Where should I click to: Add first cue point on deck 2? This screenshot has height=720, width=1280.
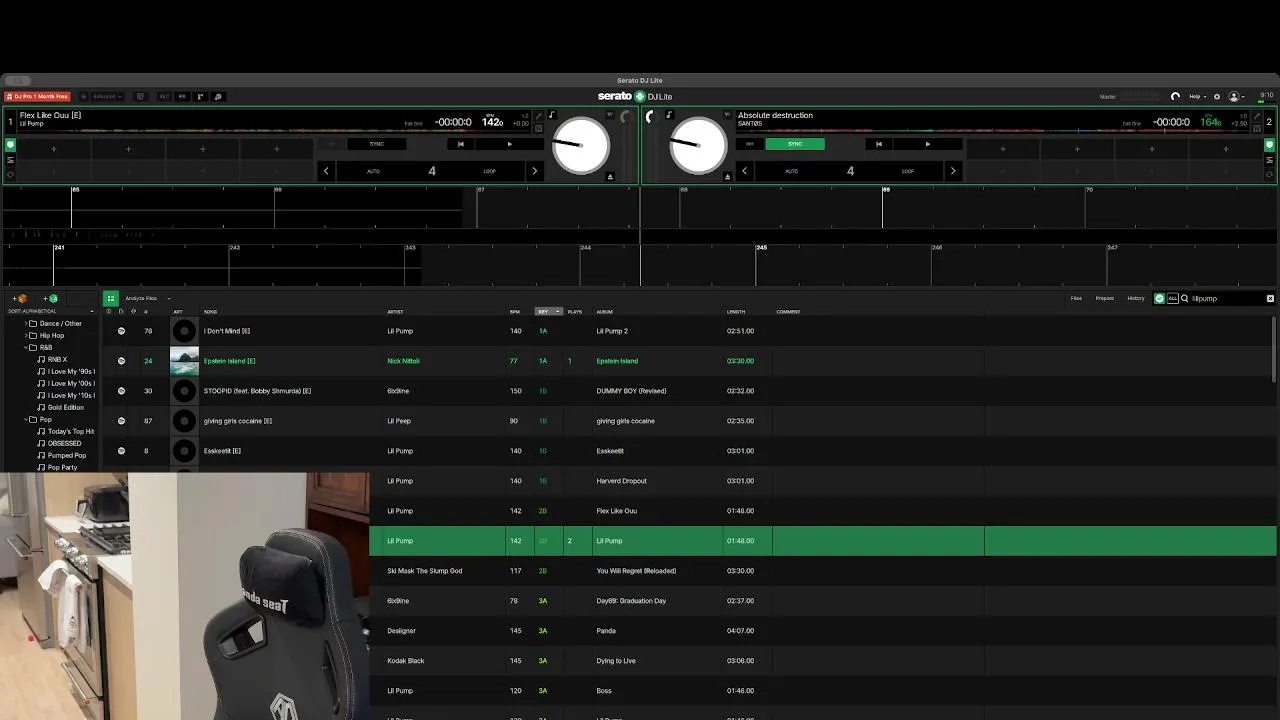(1003, 149)
